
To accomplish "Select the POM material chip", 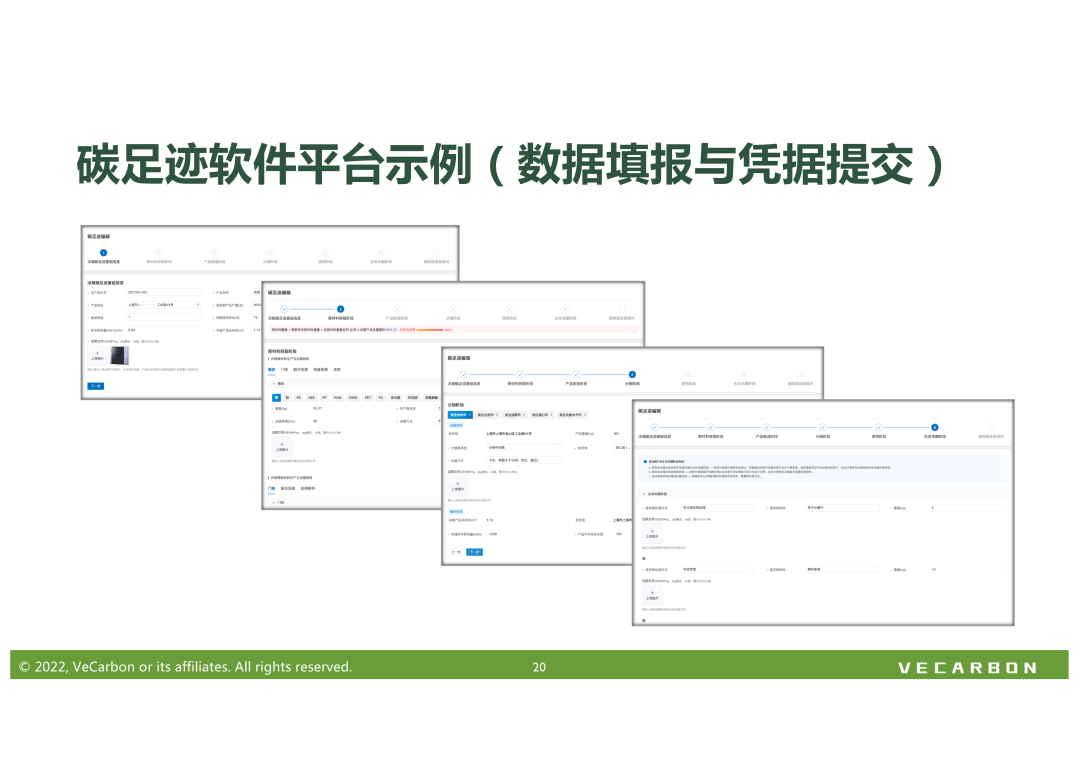I will tap(338, 398).
